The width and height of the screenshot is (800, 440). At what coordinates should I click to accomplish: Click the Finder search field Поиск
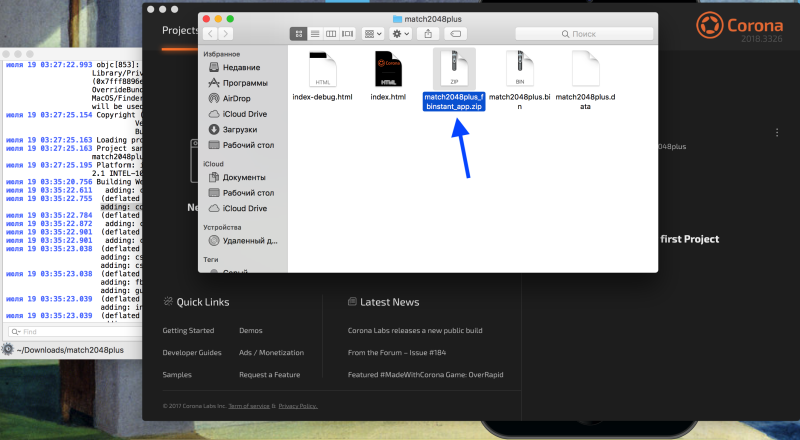tap(584, 34)
